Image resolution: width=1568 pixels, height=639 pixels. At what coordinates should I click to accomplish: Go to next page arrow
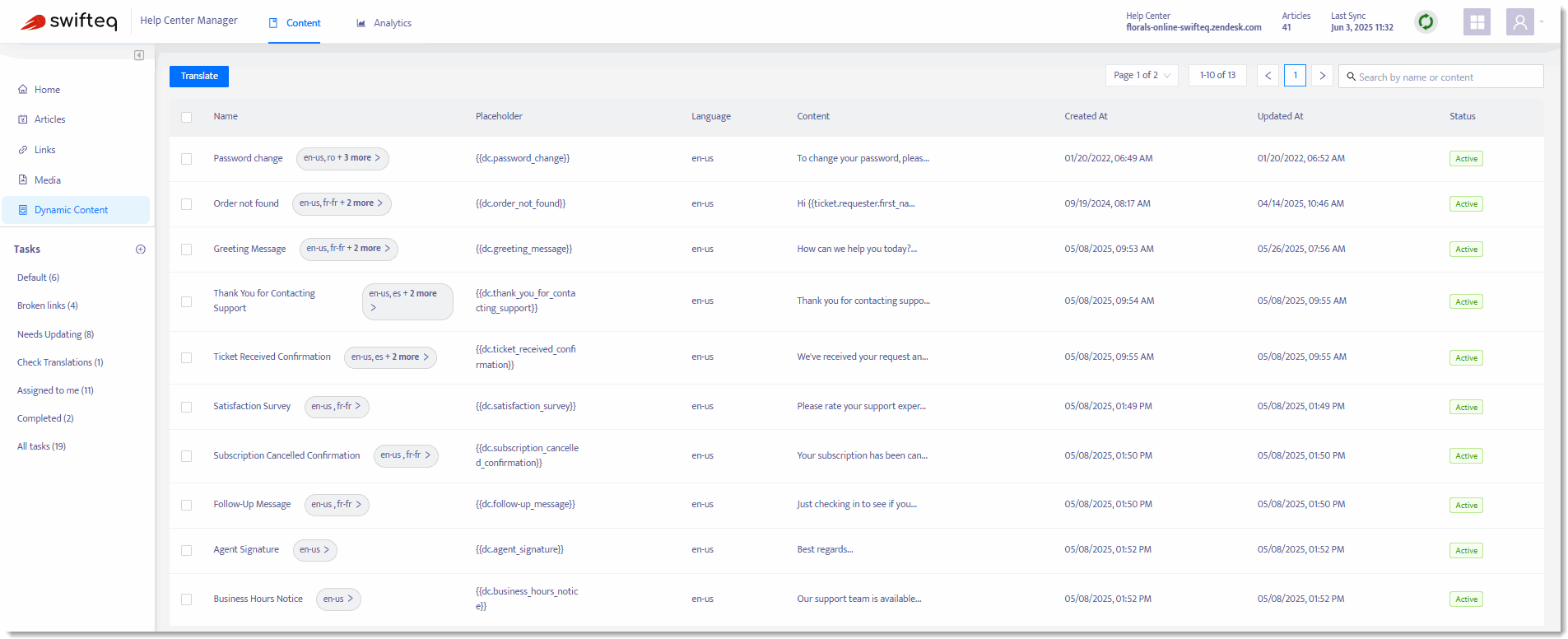(x=1322, y=76)
